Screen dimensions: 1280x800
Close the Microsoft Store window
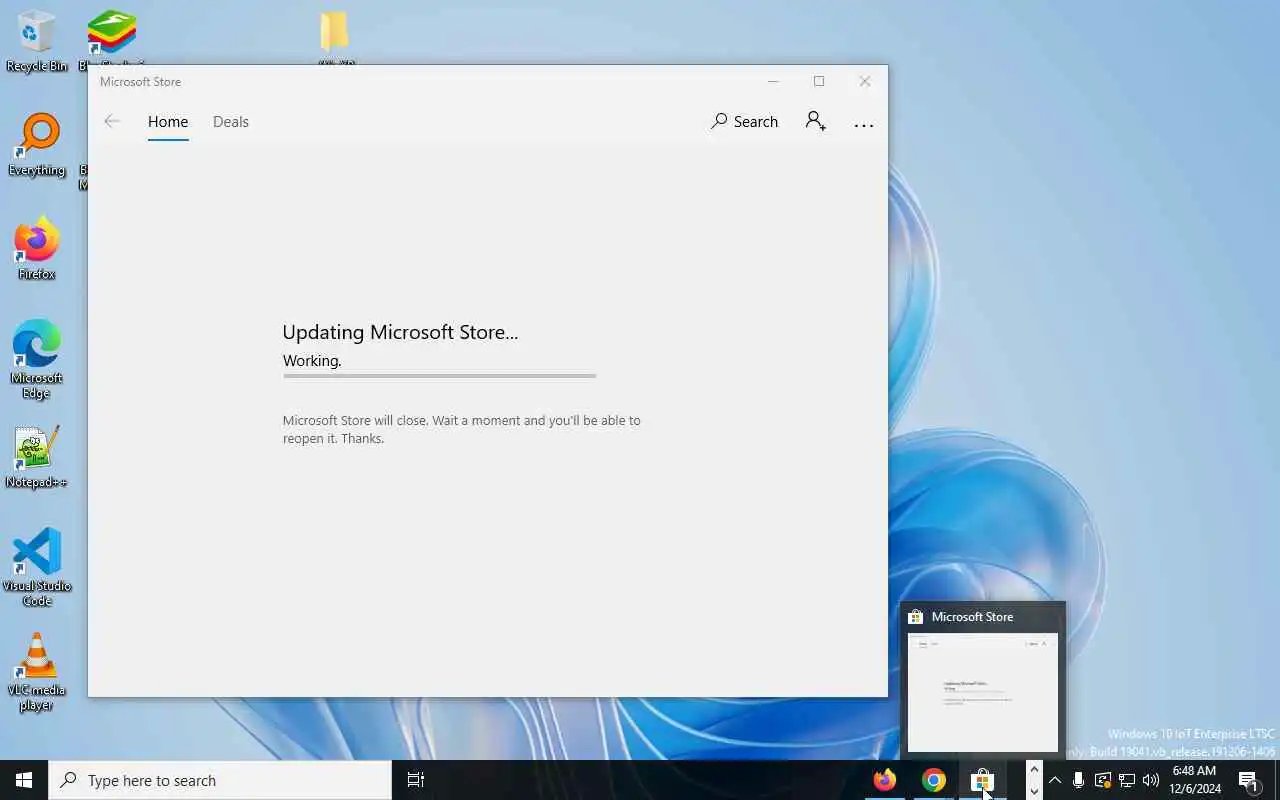(865, 81)
